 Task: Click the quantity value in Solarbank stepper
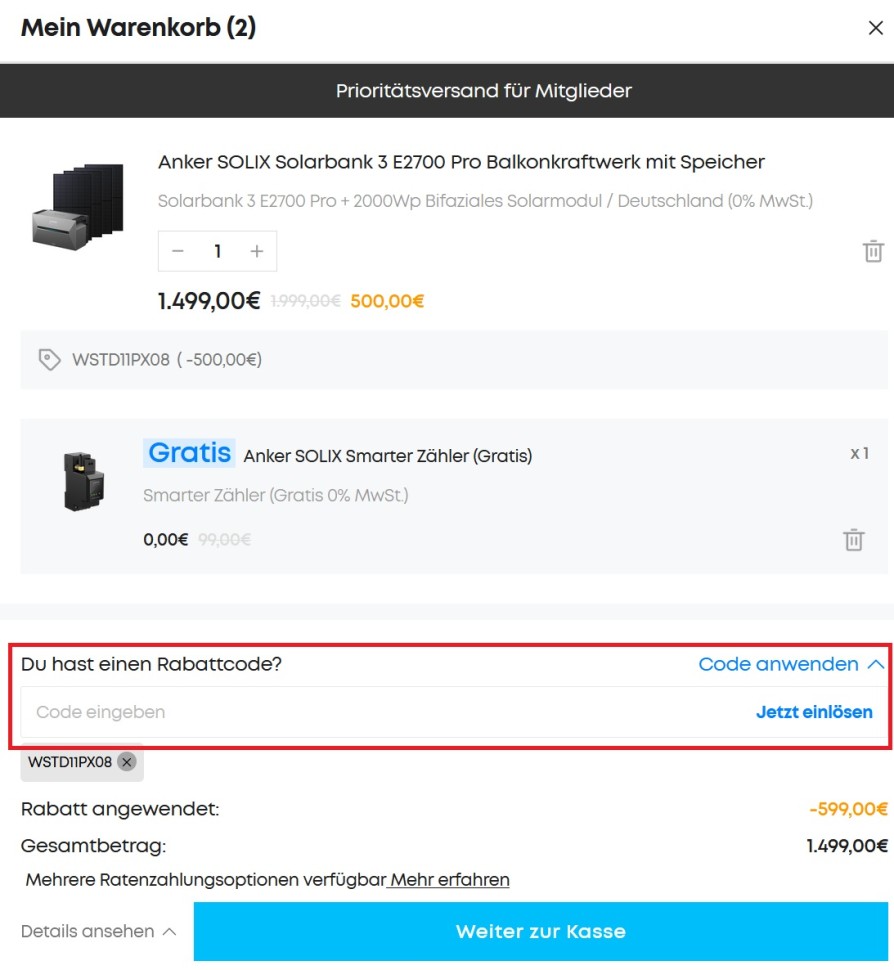pyautogui.click(x=217, y=251)
